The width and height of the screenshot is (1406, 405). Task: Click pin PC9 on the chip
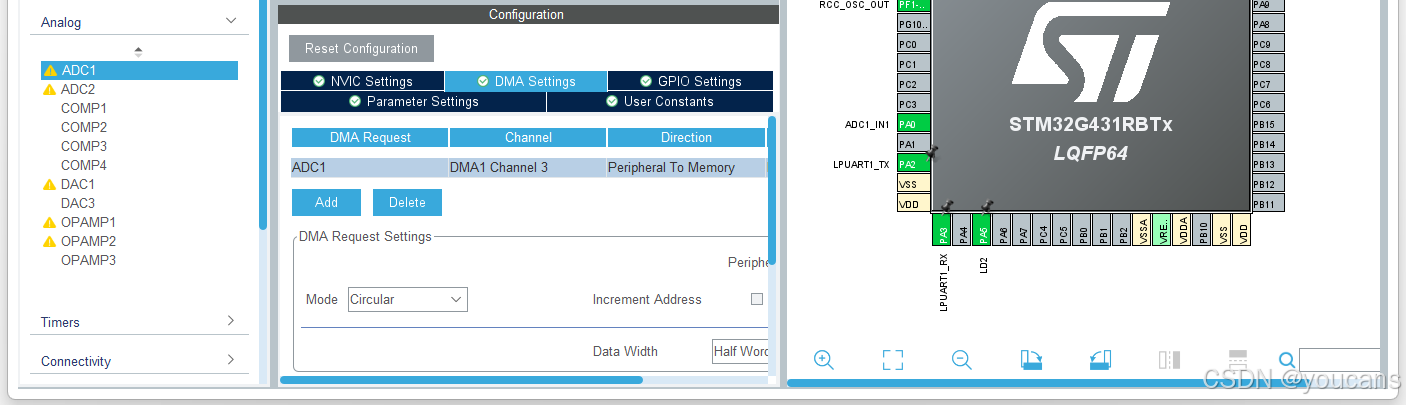tap(1268, 44)
